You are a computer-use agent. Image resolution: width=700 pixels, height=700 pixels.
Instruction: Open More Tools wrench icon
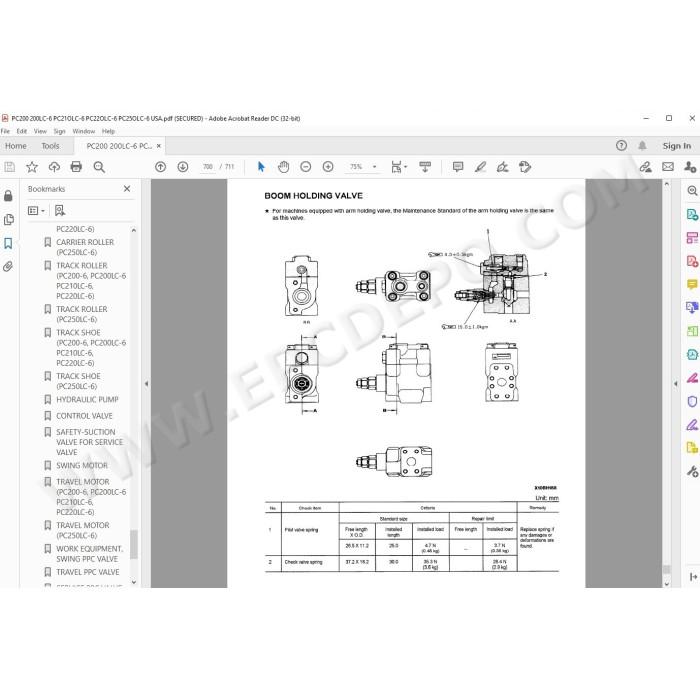(x=692, y=471)
